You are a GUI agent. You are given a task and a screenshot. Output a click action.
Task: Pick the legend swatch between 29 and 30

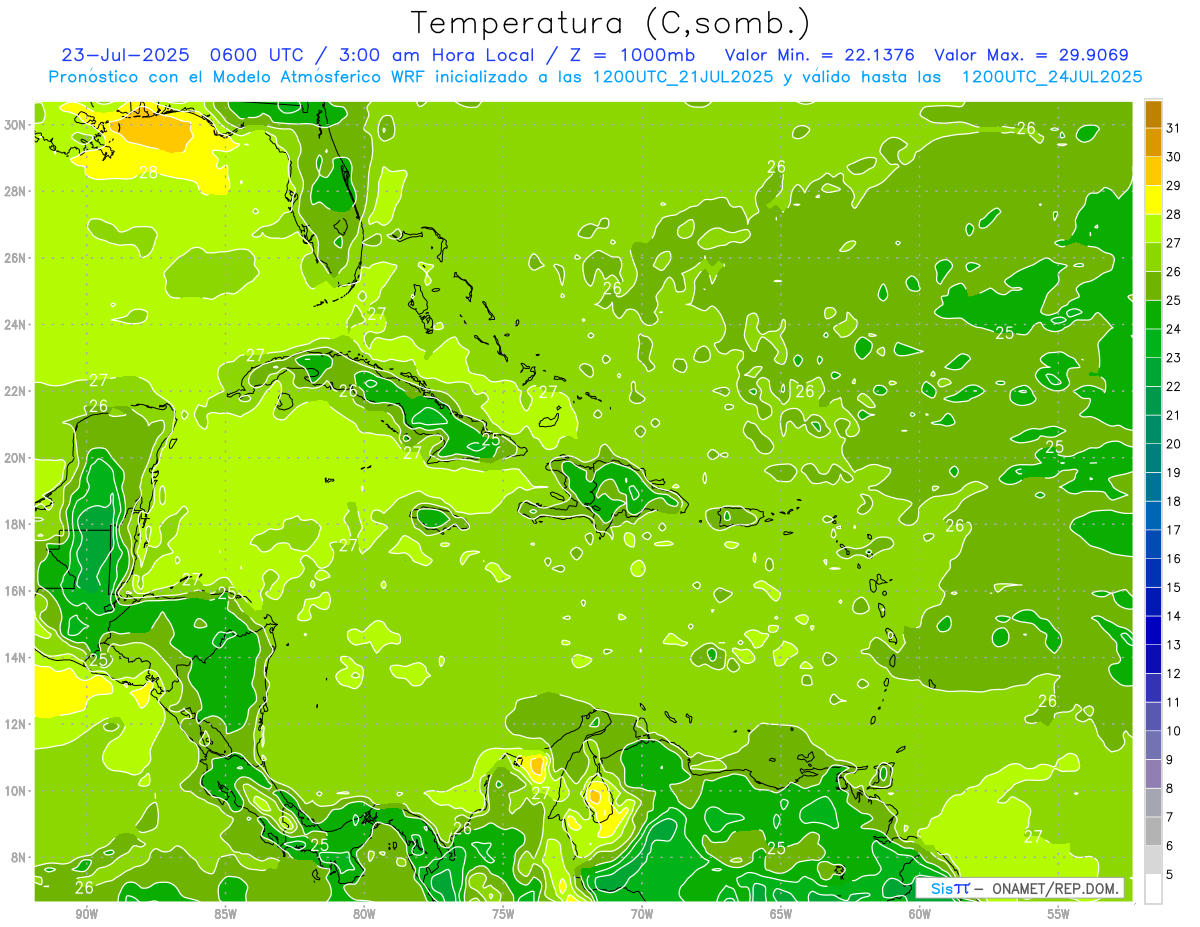pyautogui.click(x=1153, y=171)
